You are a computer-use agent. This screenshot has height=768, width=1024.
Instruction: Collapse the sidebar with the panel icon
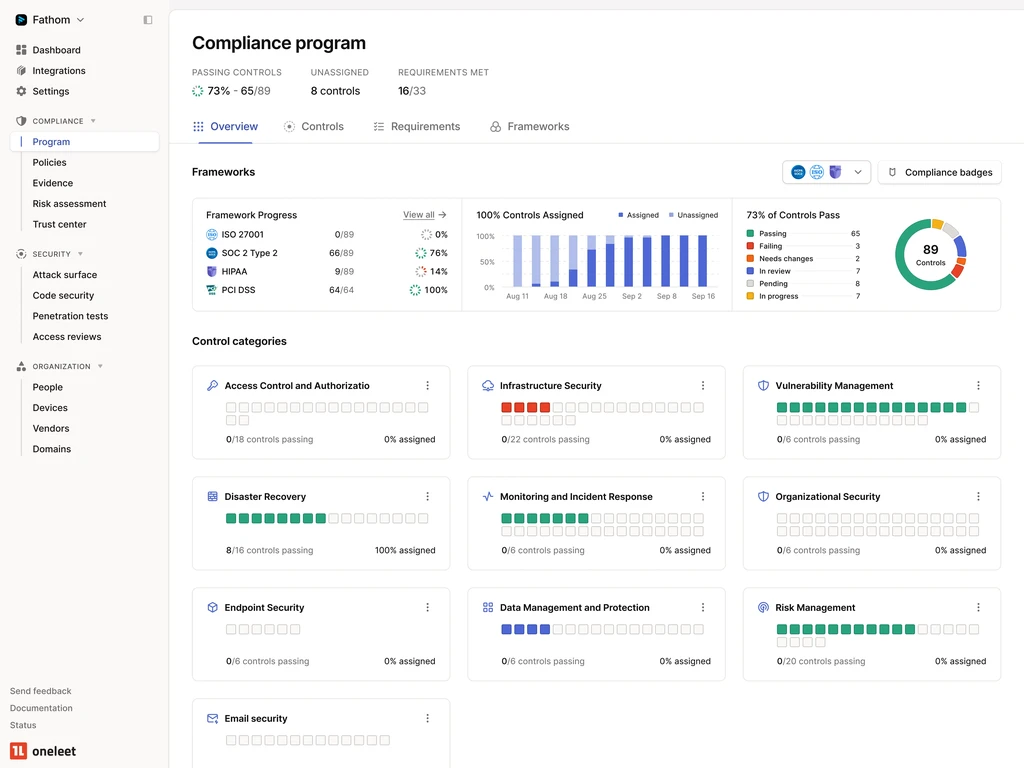click(x=148, y=20)
